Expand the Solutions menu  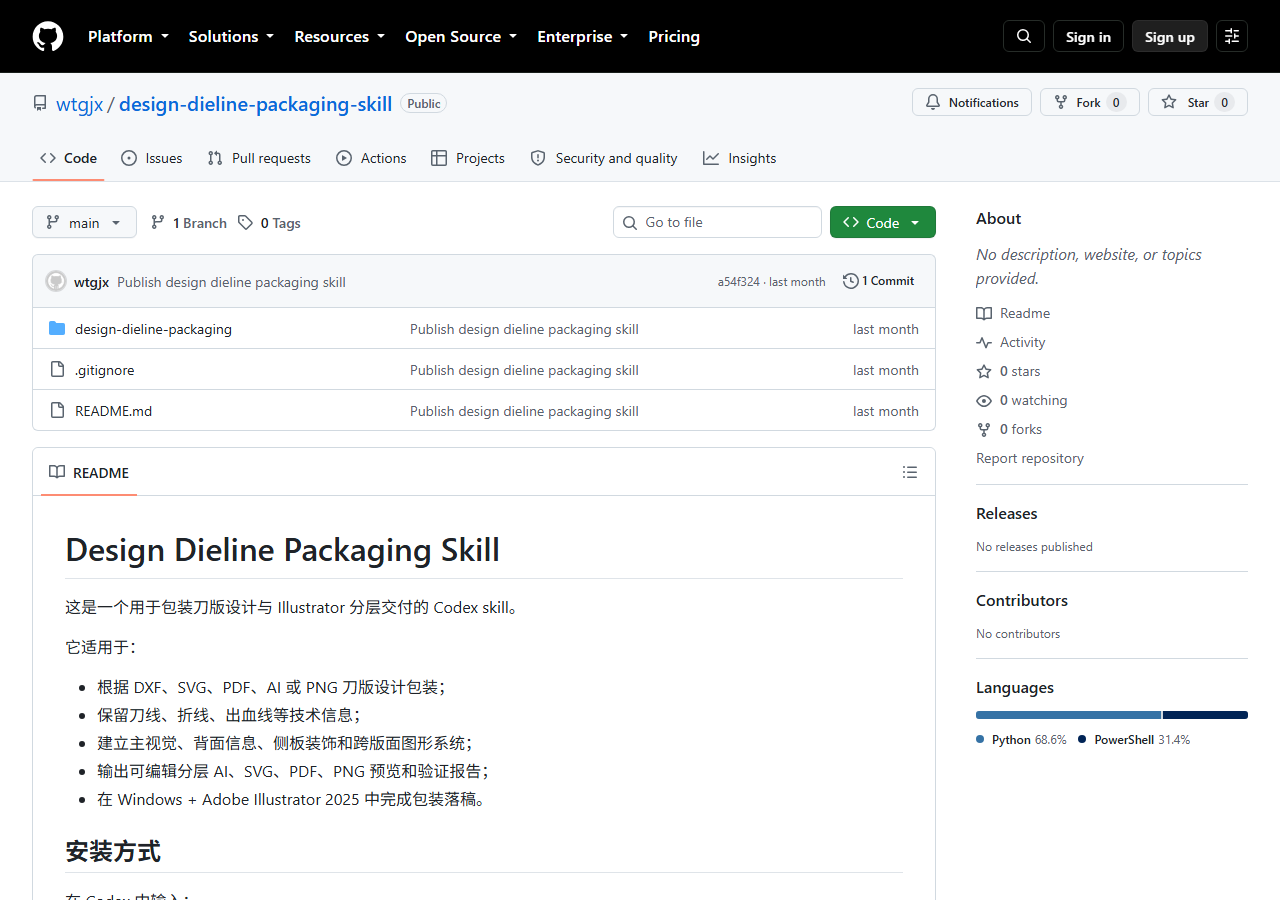[231, 36]
